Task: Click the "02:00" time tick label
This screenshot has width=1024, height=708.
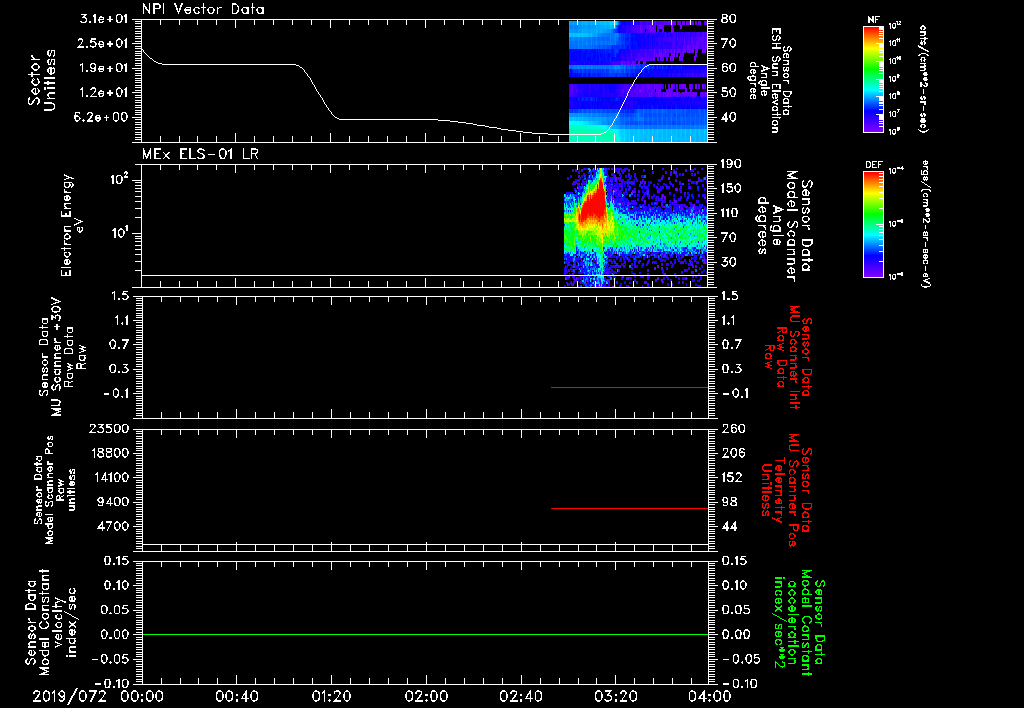Action: coord(426,696)
